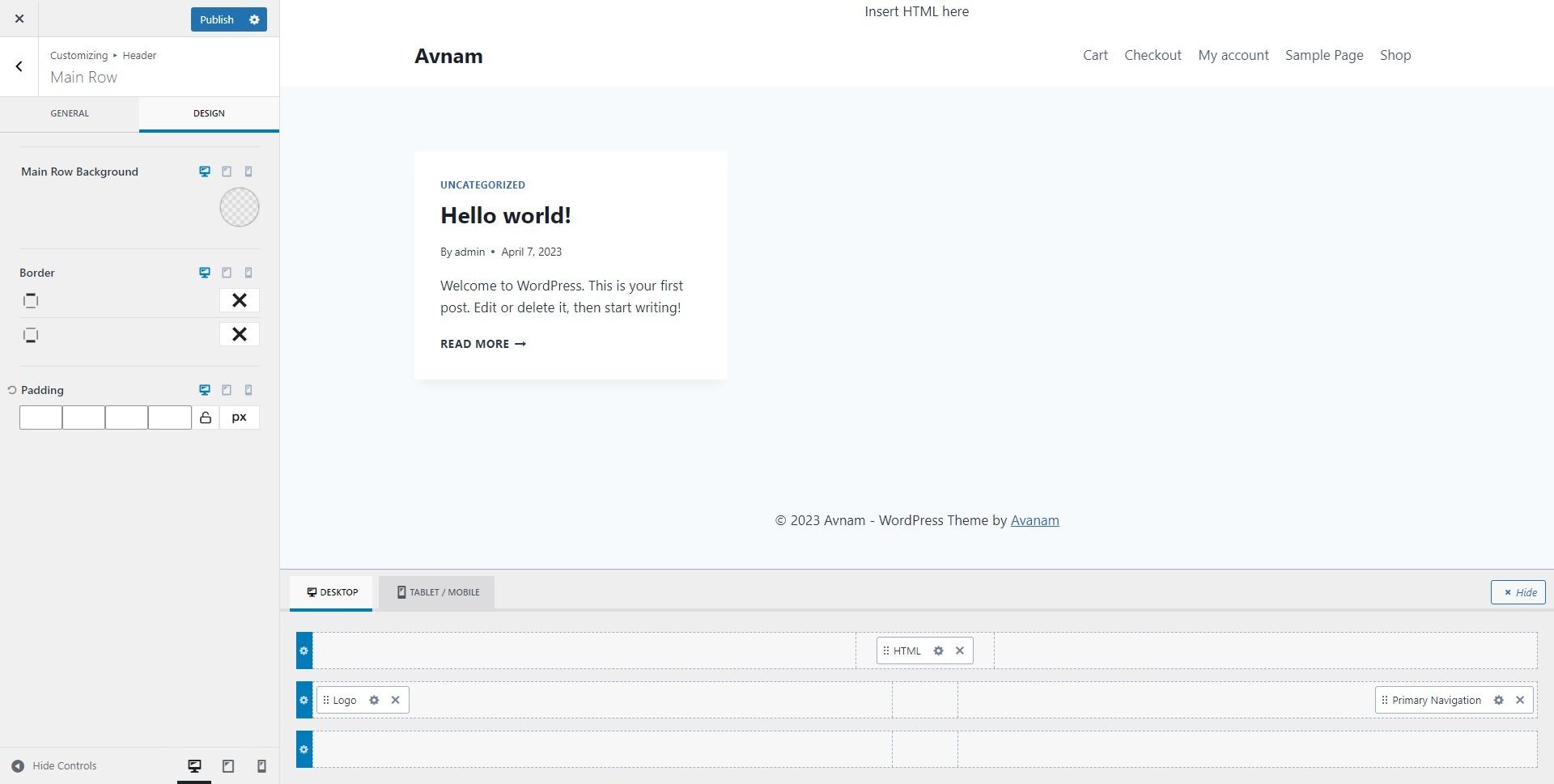Viewport: 1554px width, 784px height.
Task: Click the Read More link
Action: point(483,344)
